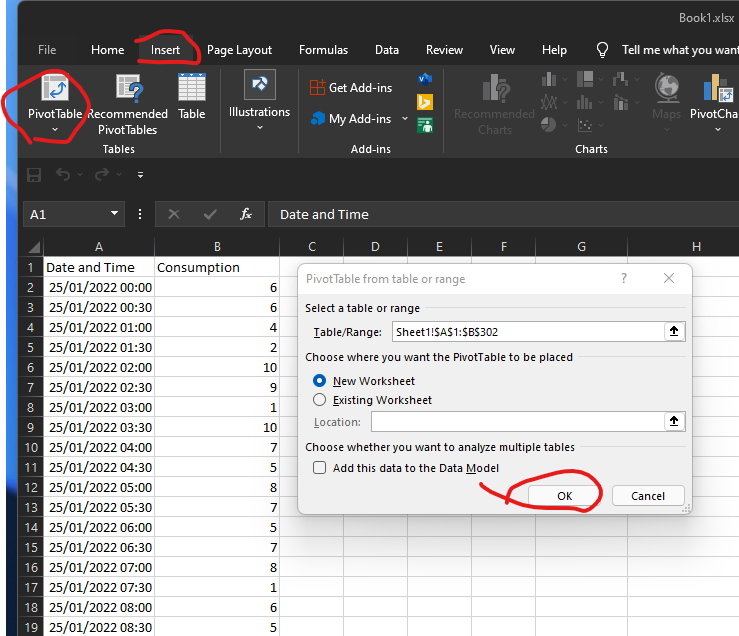Click the People Graph add-in icon

coord(425,125)
